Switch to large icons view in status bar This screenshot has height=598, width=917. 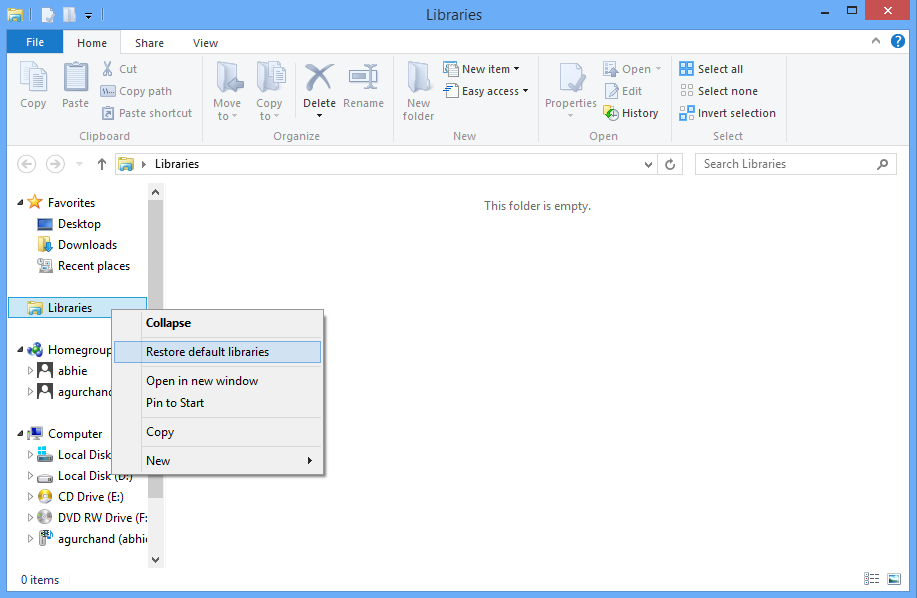point(894,579)
